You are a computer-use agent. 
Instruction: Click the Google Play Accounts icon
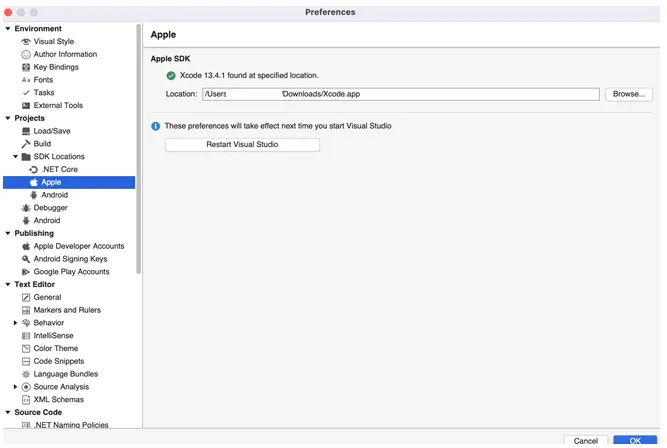[26, 272]
